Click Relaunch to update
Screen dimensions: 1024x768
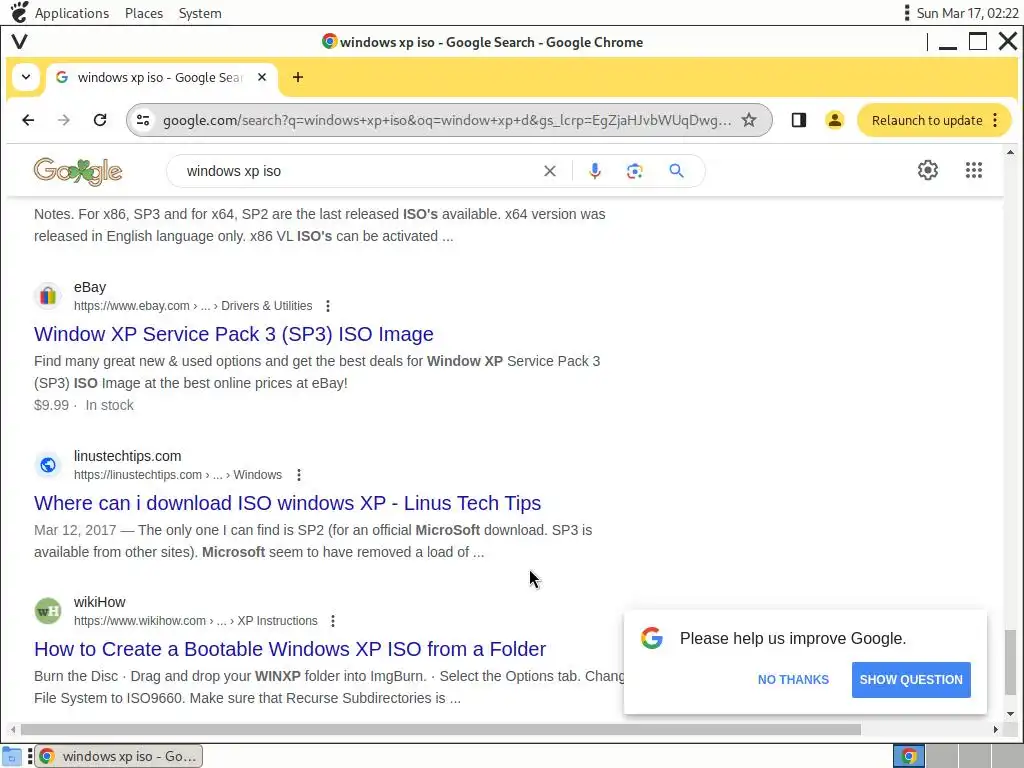[927, 120]
